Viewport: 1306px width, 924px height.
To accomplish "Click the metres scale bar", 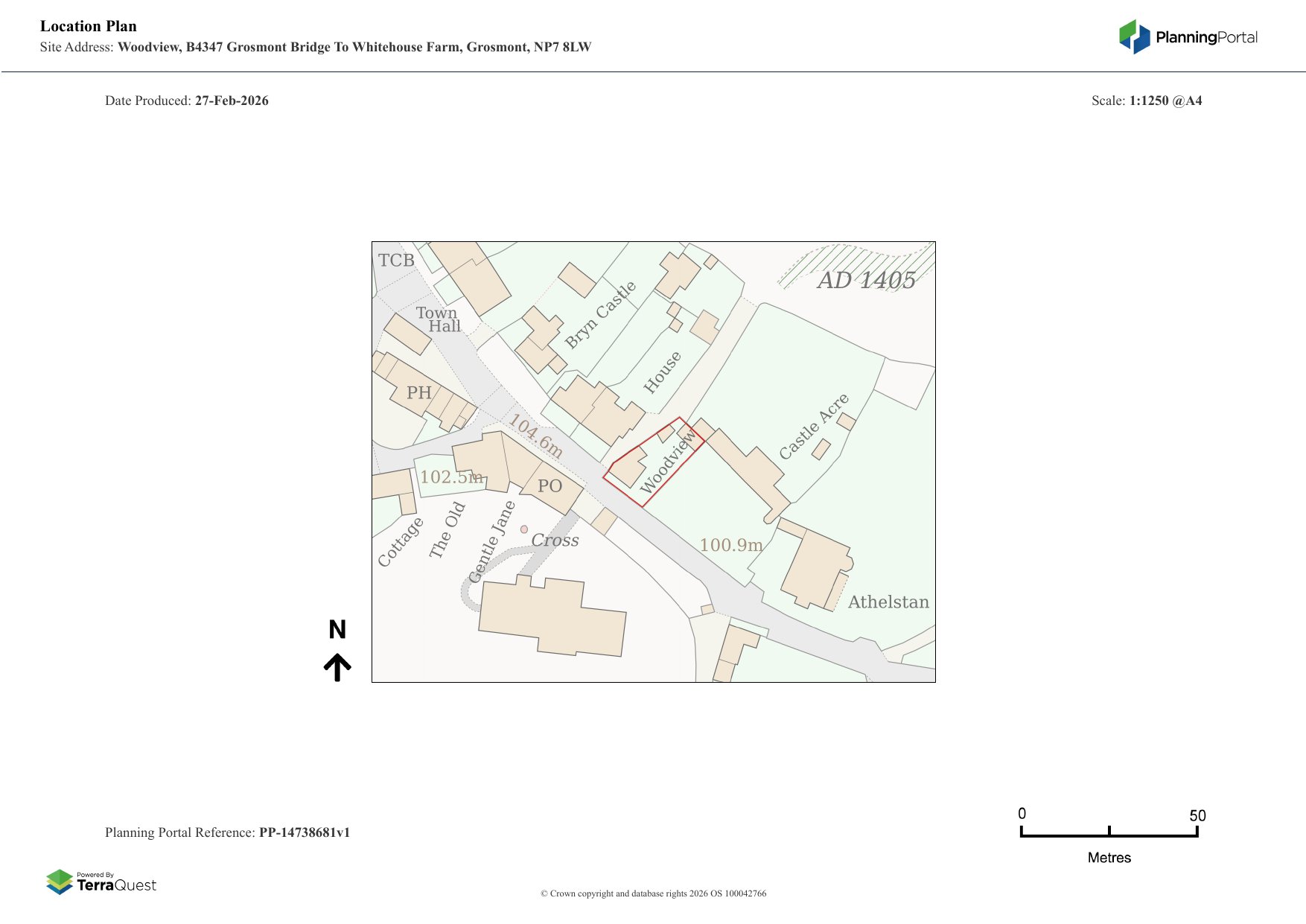I will (1109, 833).
